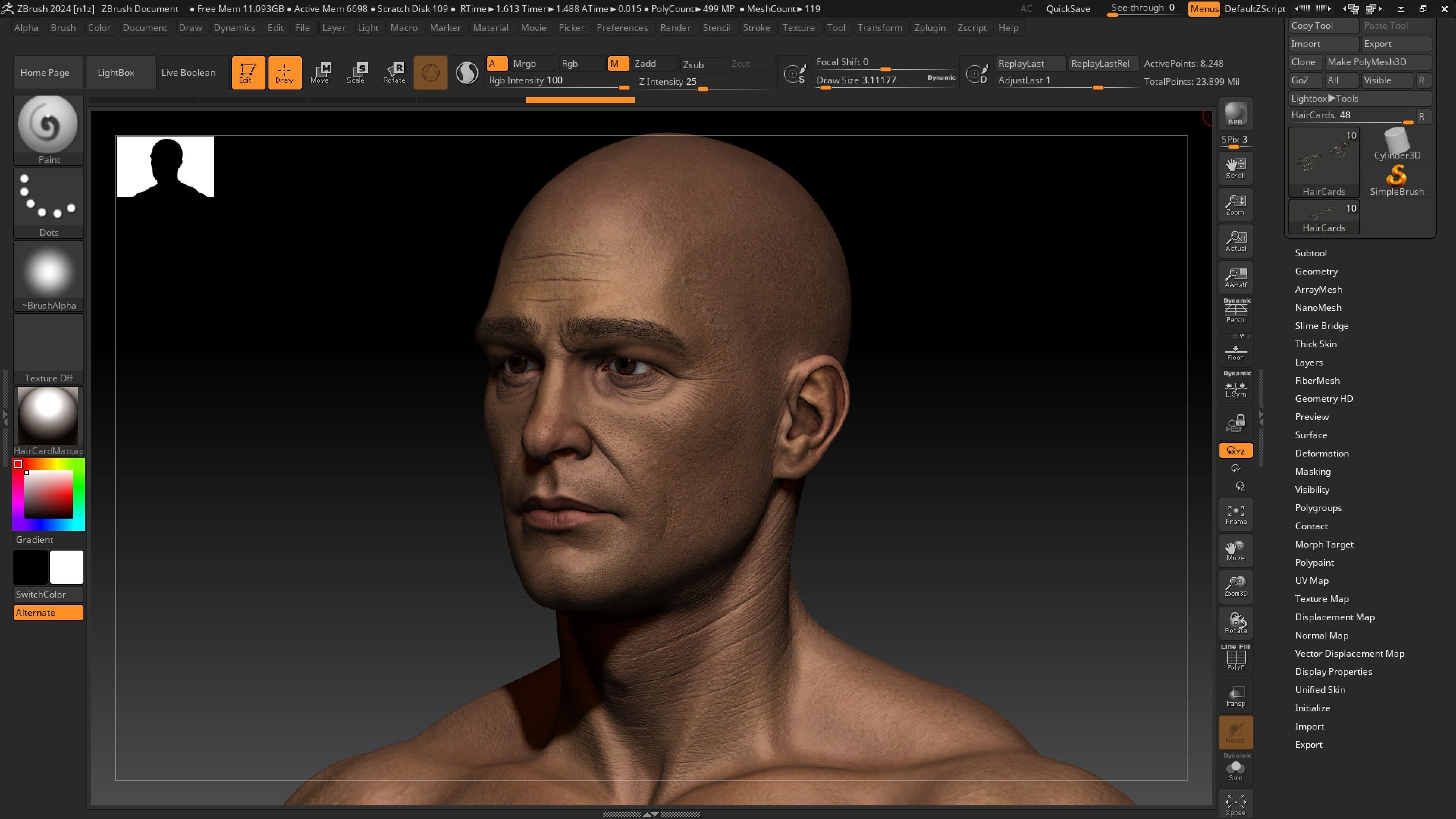Expand the UV Map section
Image resolution: width=1456 pixels, height=819 pixels.
(x=1312, y=581)
